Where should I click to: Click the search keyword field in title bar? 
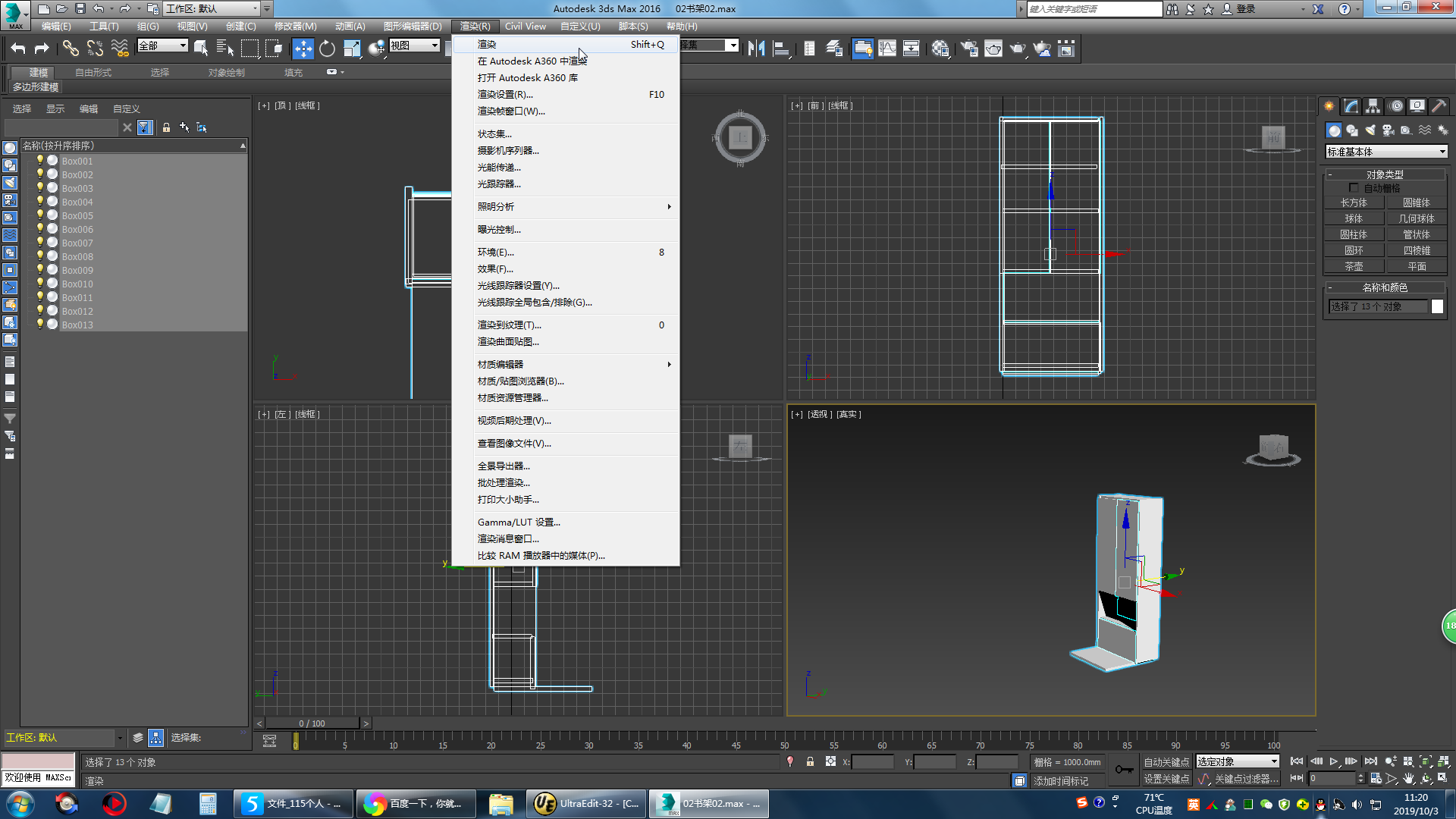click(1094, 9)
